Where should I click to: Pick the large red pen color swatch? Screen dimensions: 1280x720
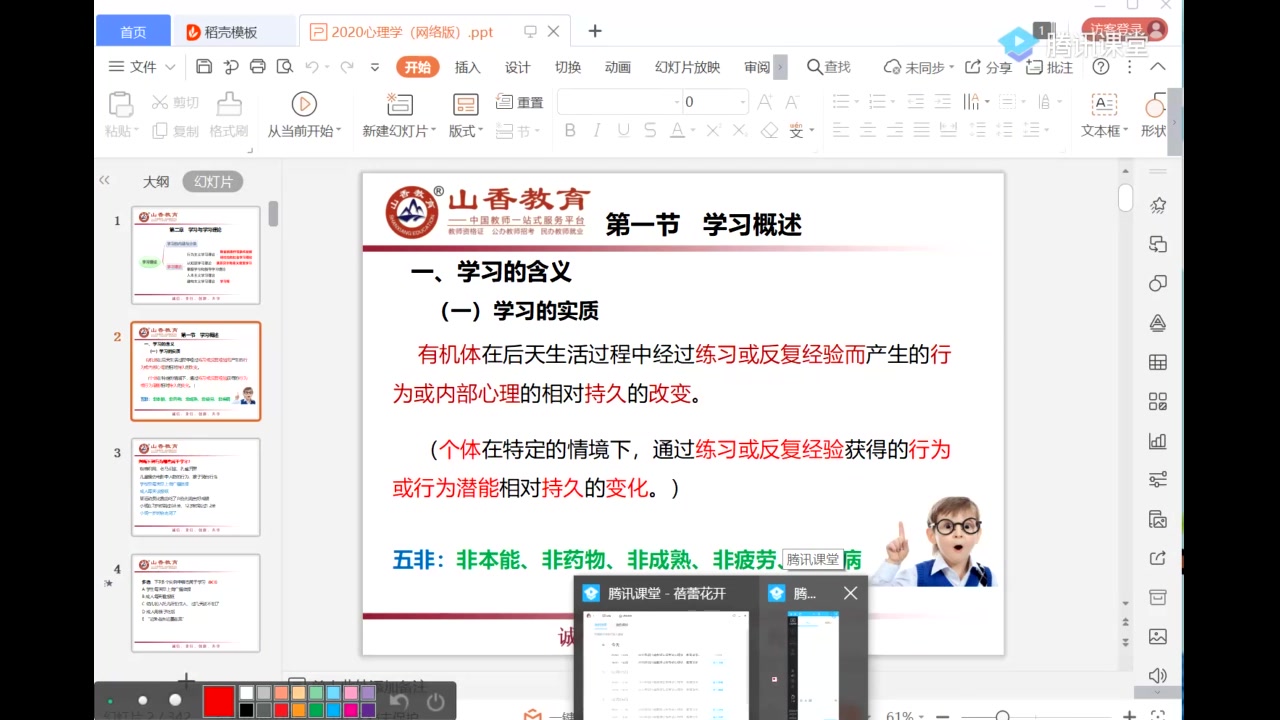coord(218,701)
